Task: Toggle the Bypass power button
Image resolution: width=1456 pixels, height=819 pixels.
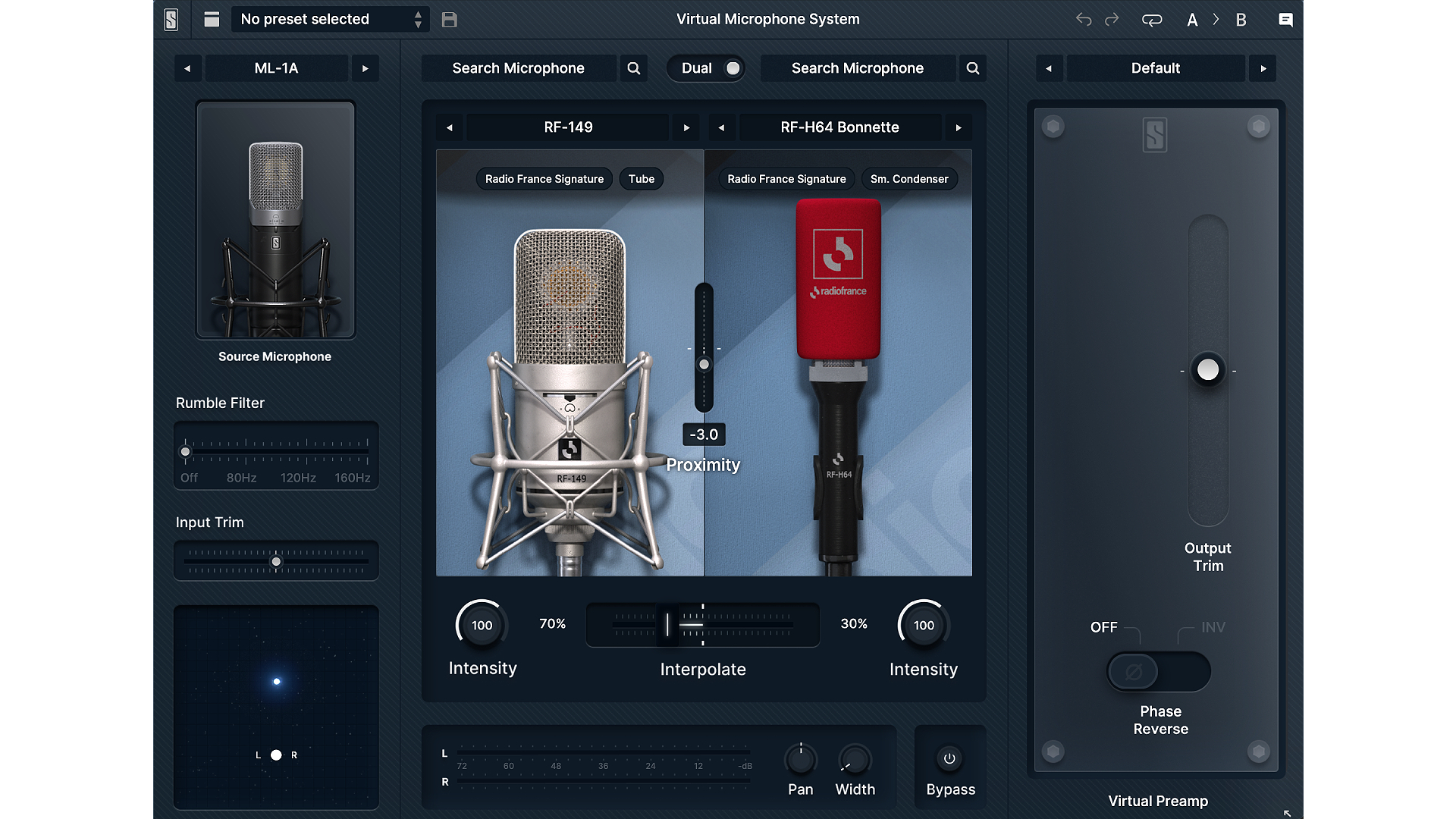Action: [949, 758]
